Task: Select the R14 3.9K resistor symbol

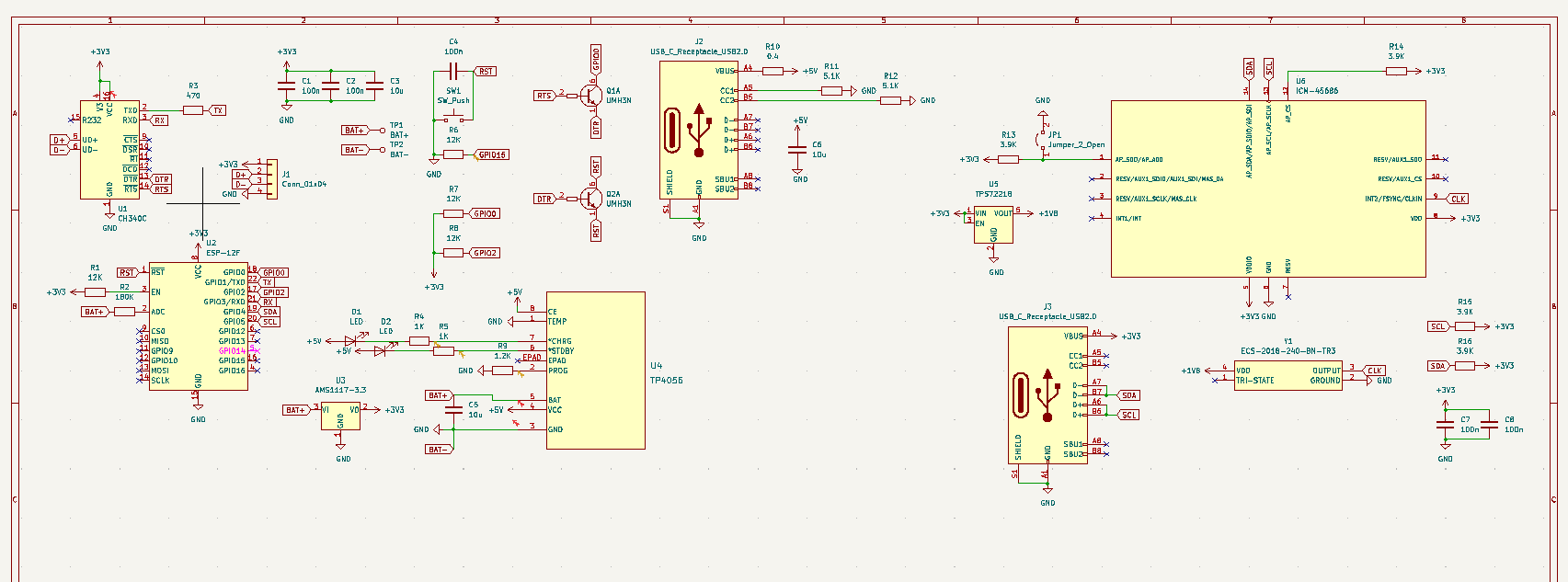Action: click(x=1395, y=71)
